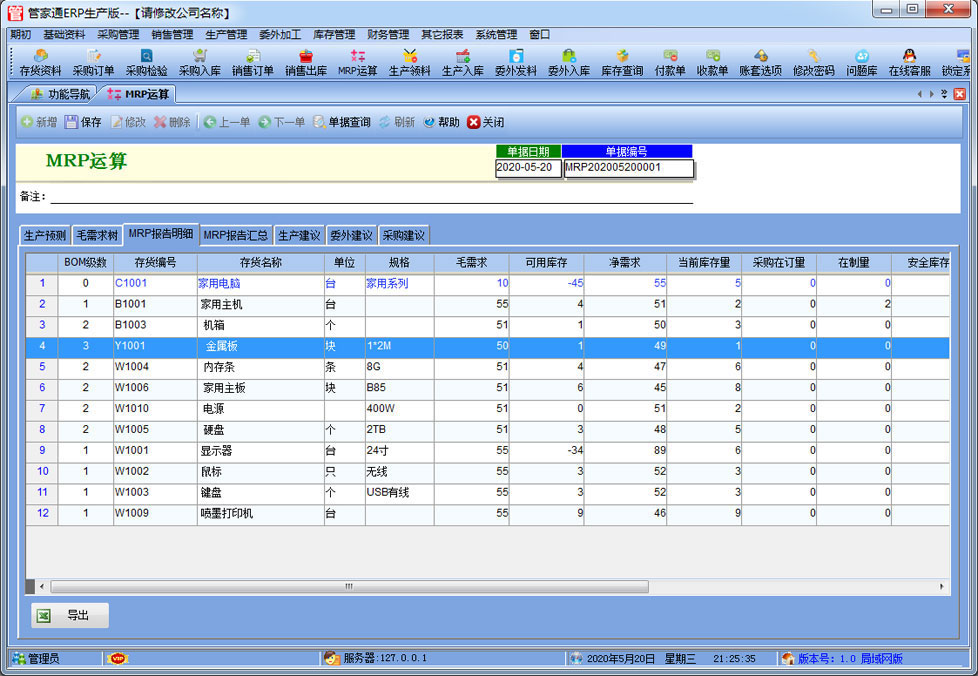This screenshot has height=676, width=978.
Task: Click the table's horizontal scrollbar right arrow
Action: point(942,586)
